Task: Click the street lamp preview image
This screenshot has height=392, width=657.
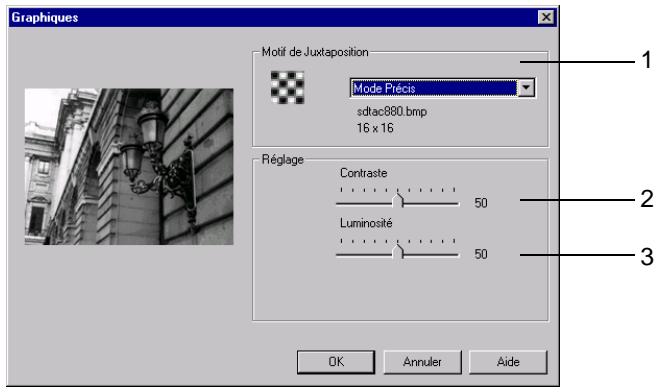Action: click(x=129, y=166)
